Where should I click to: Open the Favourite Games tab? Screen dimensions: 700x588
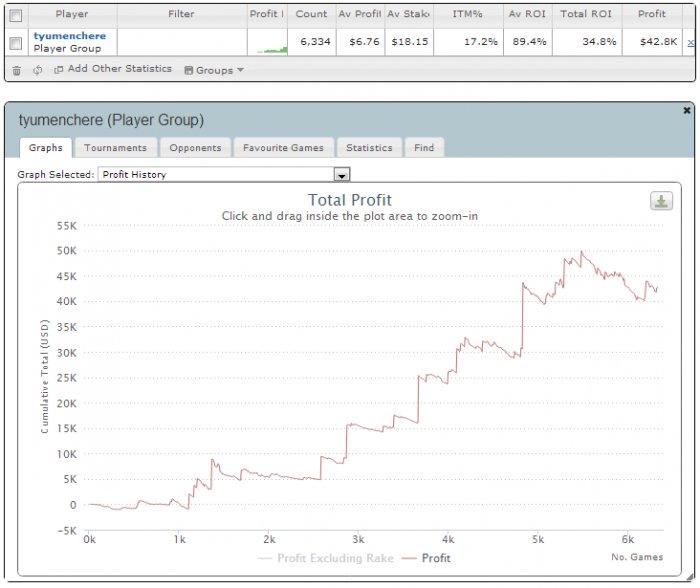click(x=284, y=148)
